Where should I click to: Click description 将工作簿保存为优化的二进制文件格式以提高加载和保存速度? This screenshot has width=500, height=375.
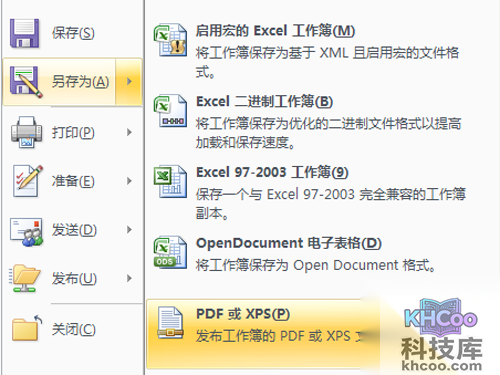tap(329, 133)
